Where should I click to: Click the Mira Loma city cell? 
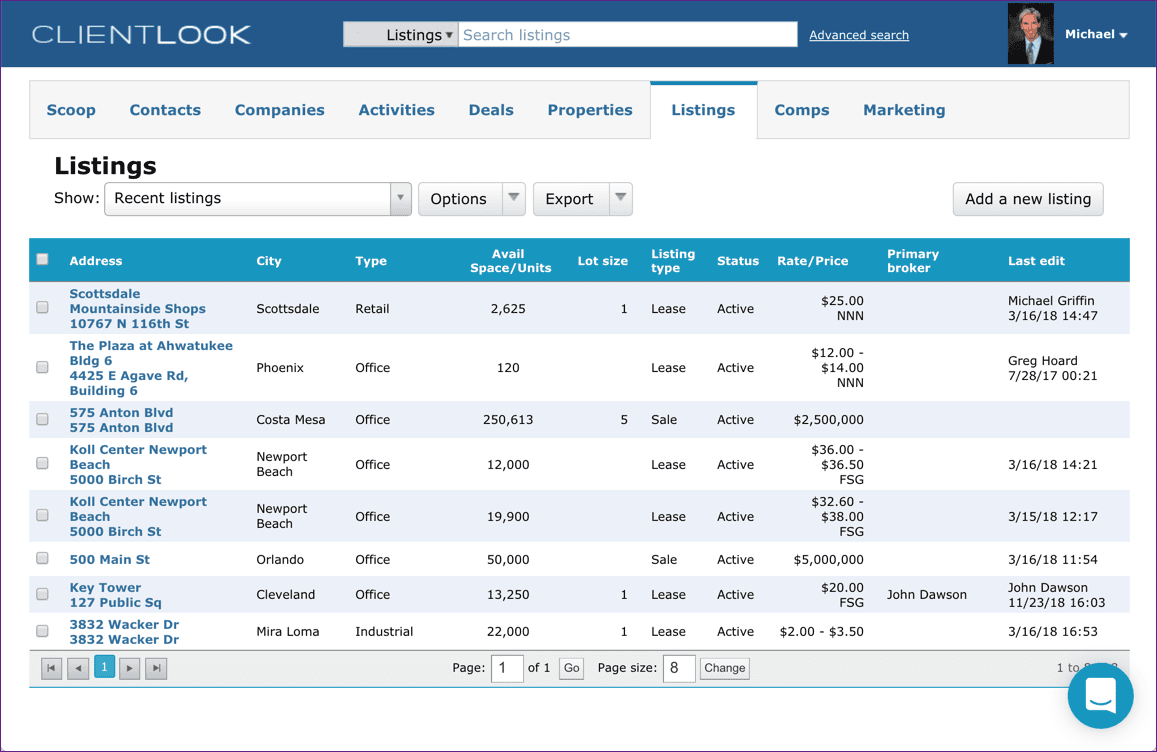click(x=288, y=632)
